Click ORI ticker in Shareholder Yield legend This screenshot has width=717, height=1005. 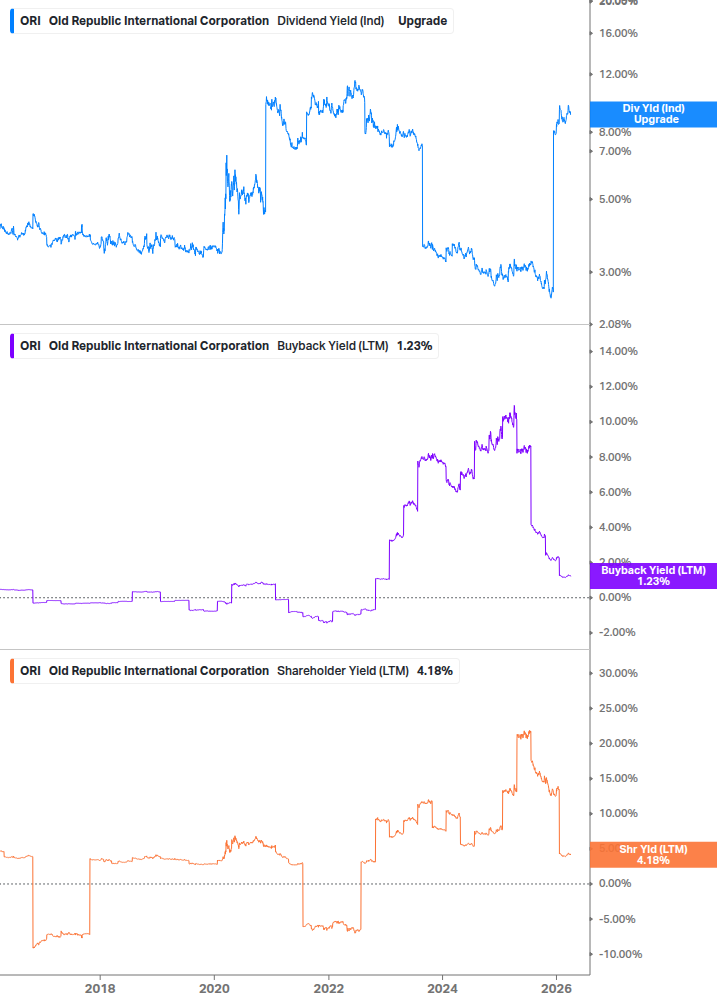[30, 671]
